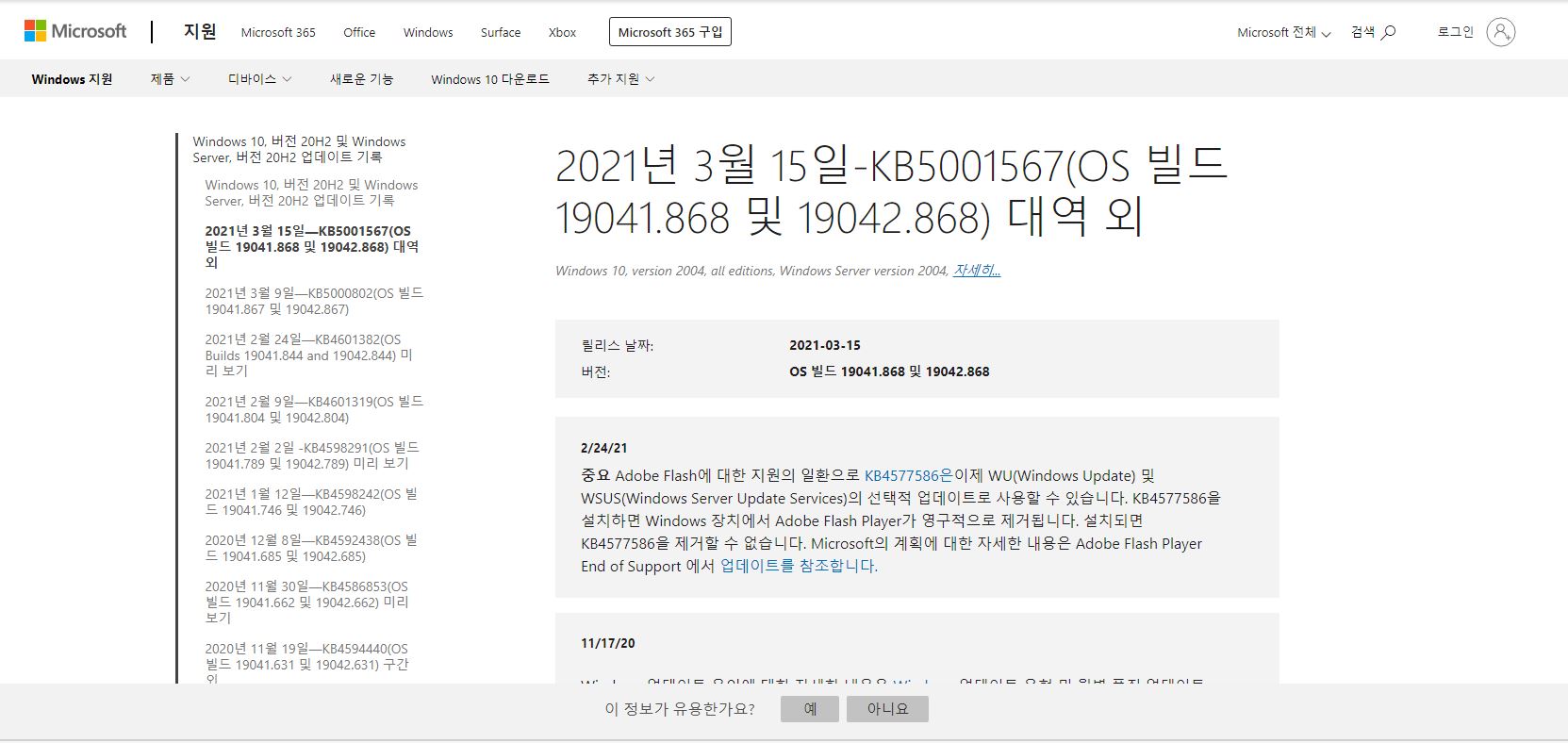Image resolution: width=1568 pixels, height=743 pixels.
Task: Click the release date value 2021-03-15
Action: pos(825,345)
